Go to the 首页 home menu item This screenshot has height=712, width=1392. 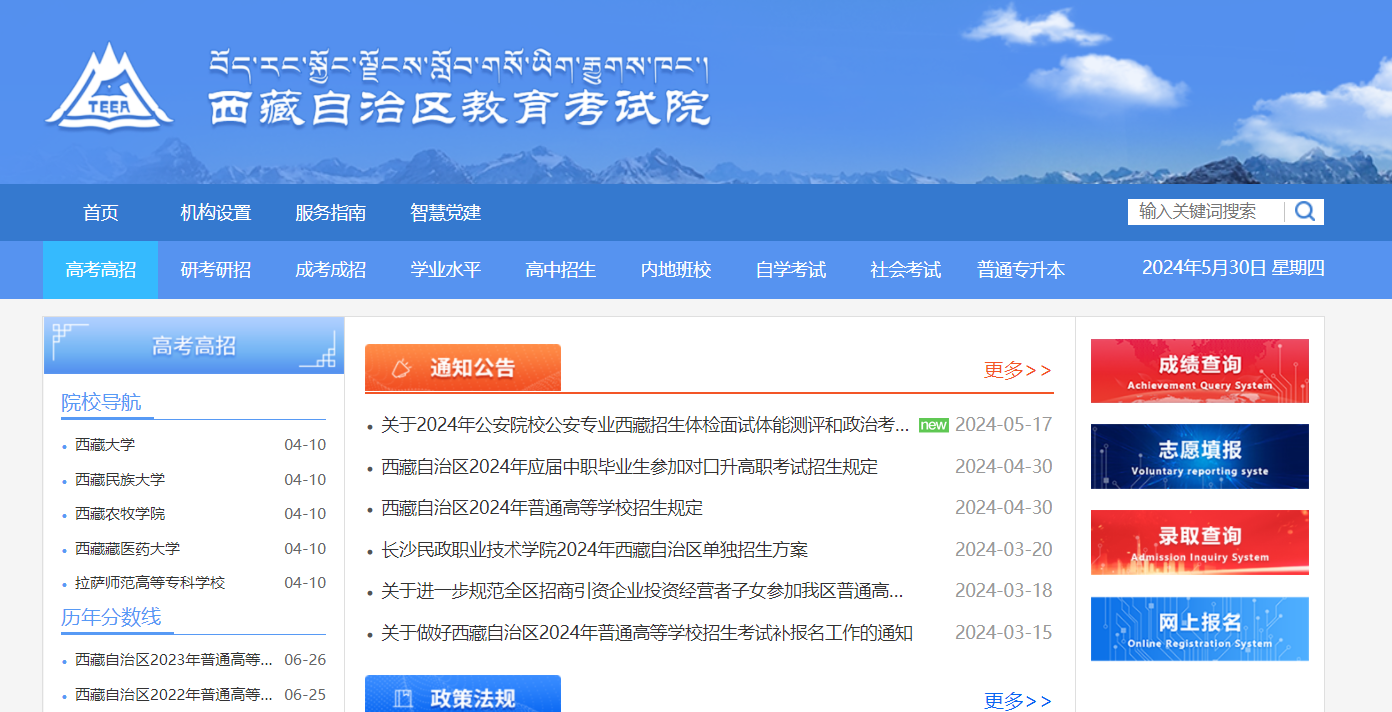100,213
